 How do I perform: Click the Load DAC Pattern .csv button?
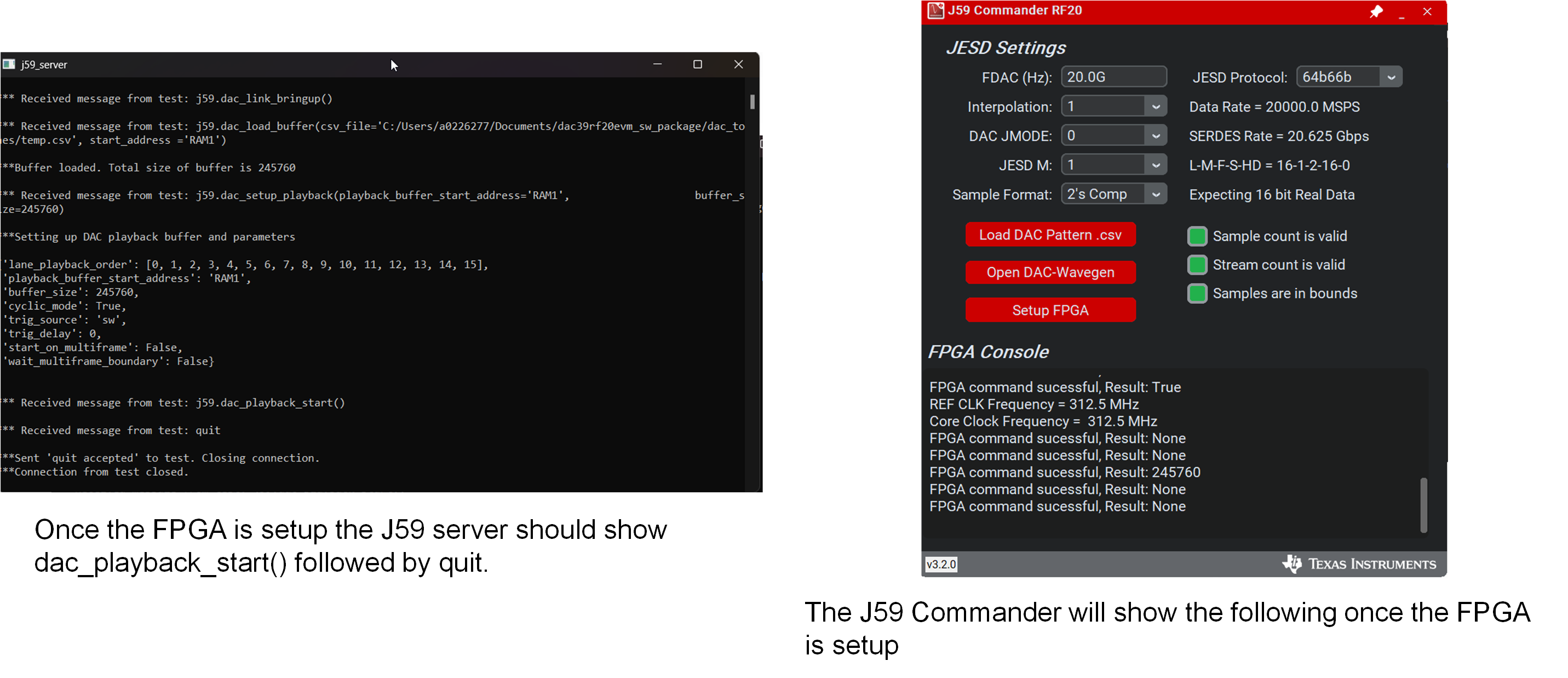(1050, 234)
